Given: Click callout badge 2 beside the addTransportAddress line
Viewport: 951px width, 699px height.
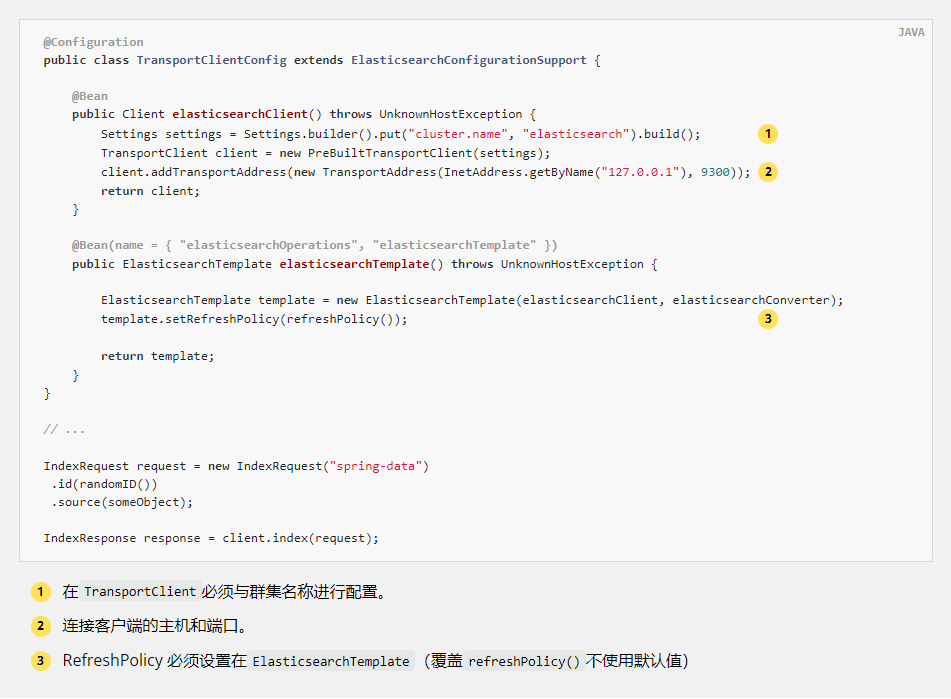Looking at the screenshot, I should pyautogui.click(x=768, y=172).
